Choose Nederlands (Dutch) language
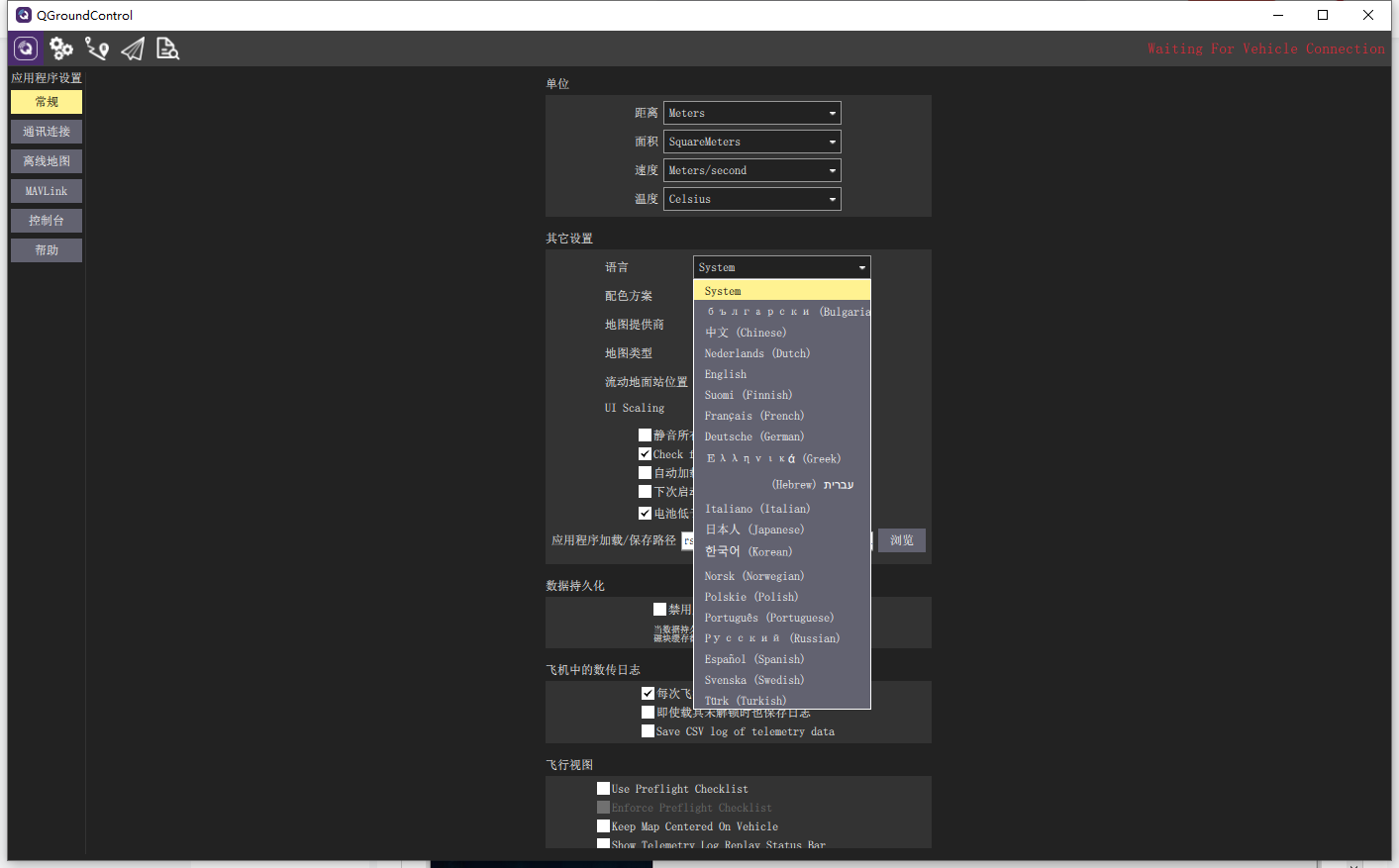This screenshot has width=1399, height=868. pyautogui.click(x=782, y=353)
